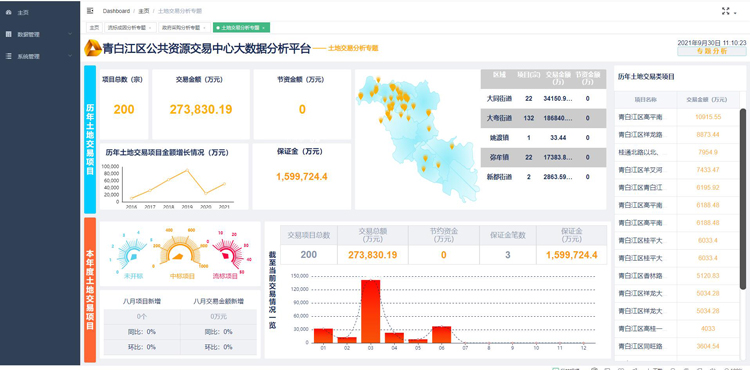
Task: Toggle the sidebar collapse hamburger icon
Action: pyautogui.click(x=90, y=11)
